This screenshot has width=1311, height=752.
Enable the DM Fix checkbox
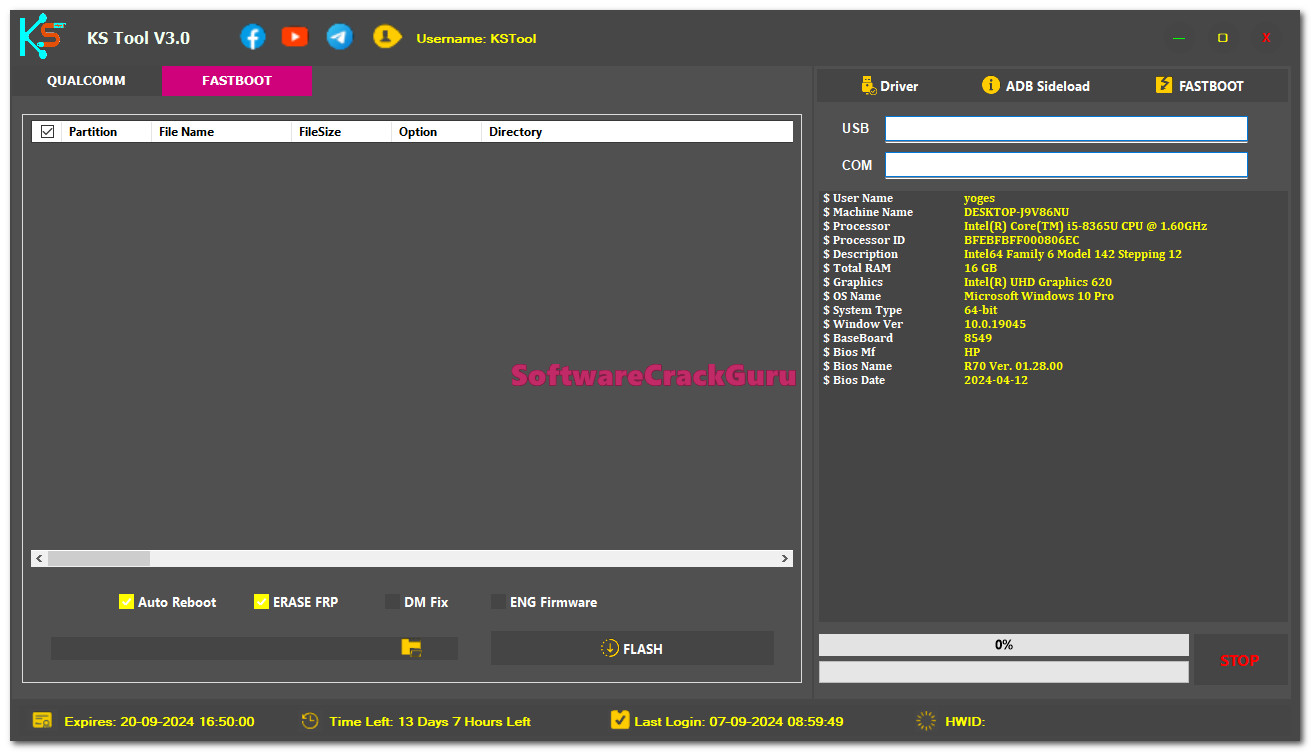pos(392,602)
